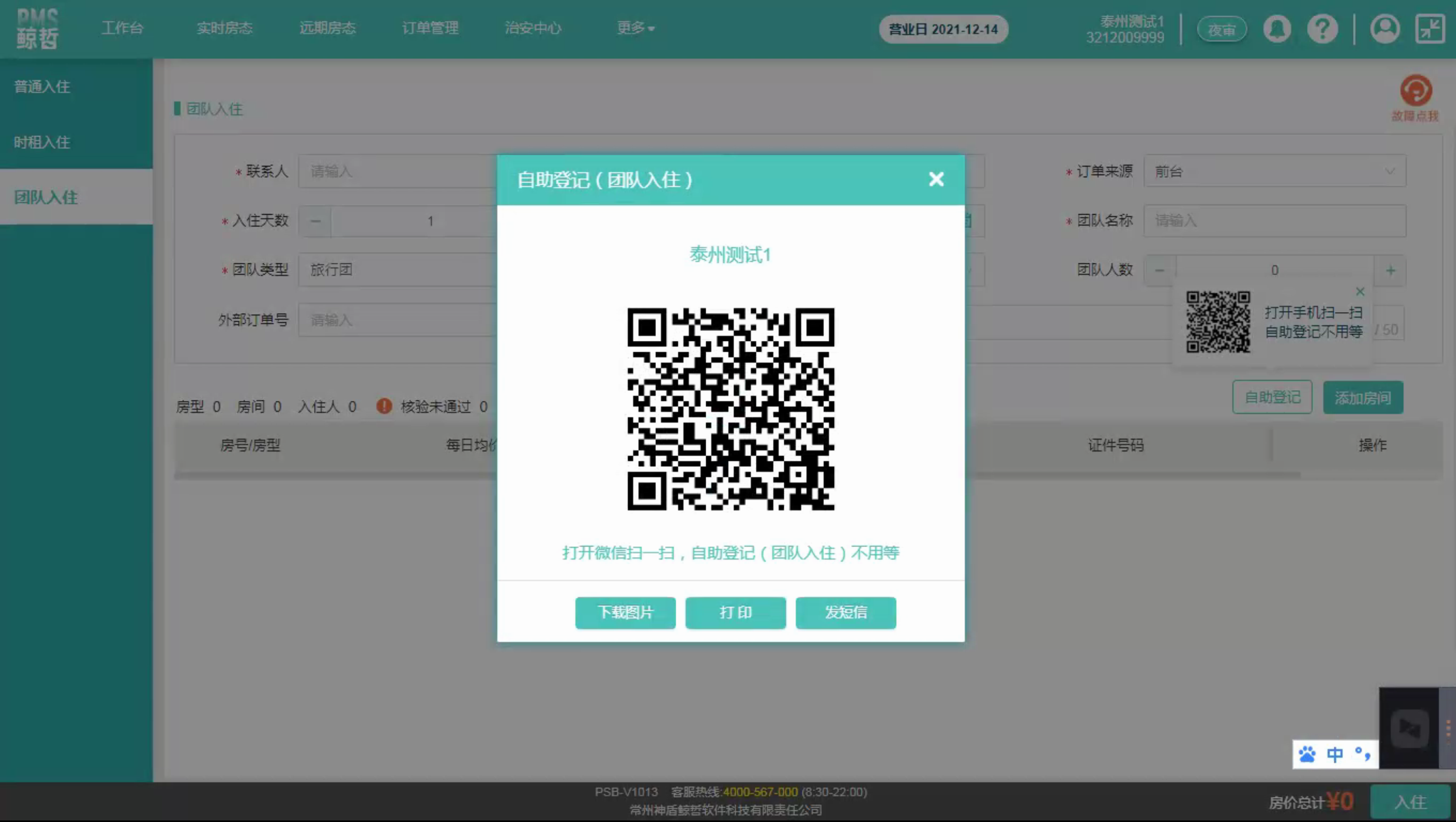Viewport: 1456px width, 822px height.
Task: Click the 发短信 button
Action: [x=846, y=612]
